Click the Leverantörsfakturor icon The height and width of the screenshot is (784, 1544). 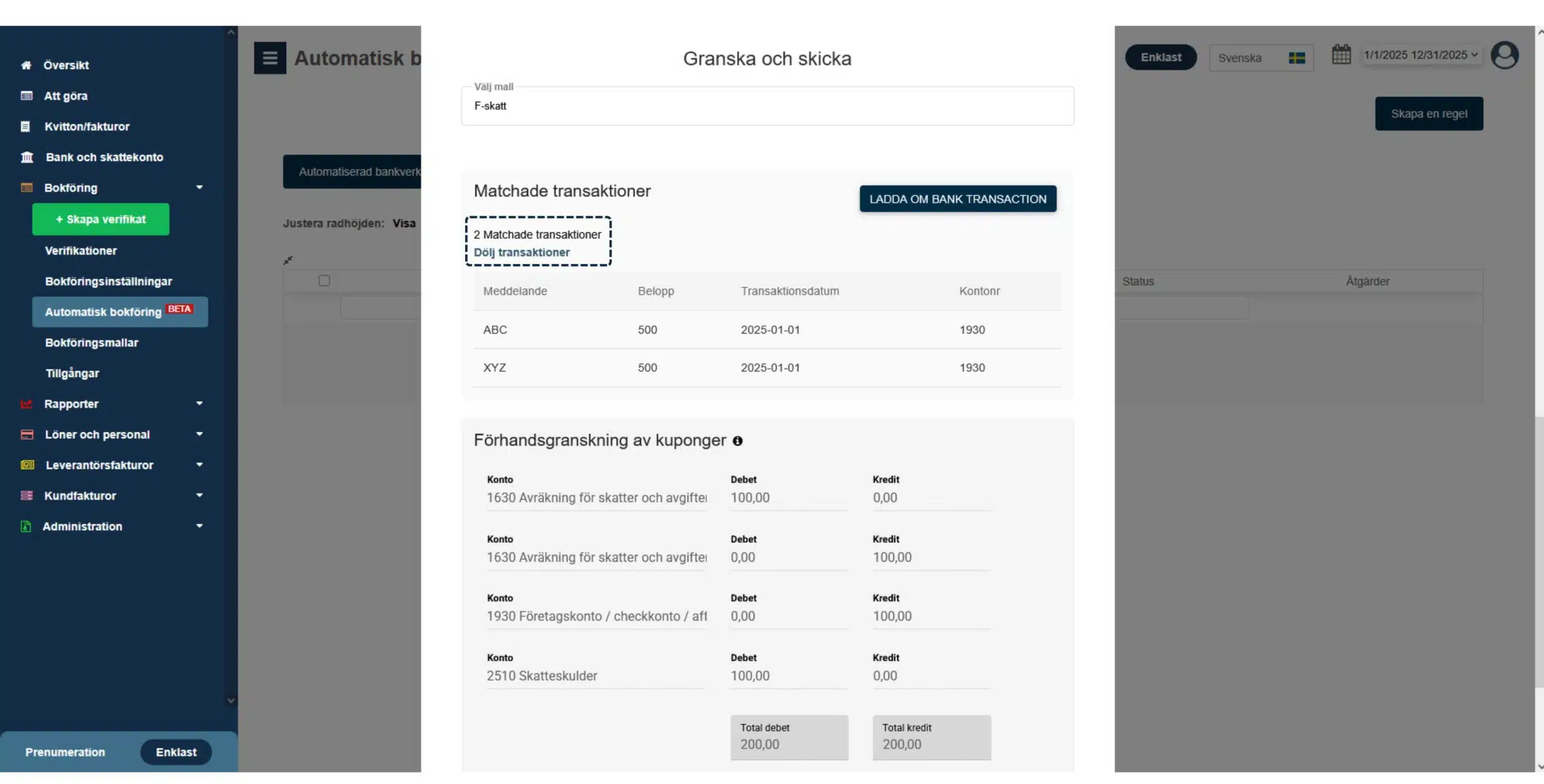point(27,465)
